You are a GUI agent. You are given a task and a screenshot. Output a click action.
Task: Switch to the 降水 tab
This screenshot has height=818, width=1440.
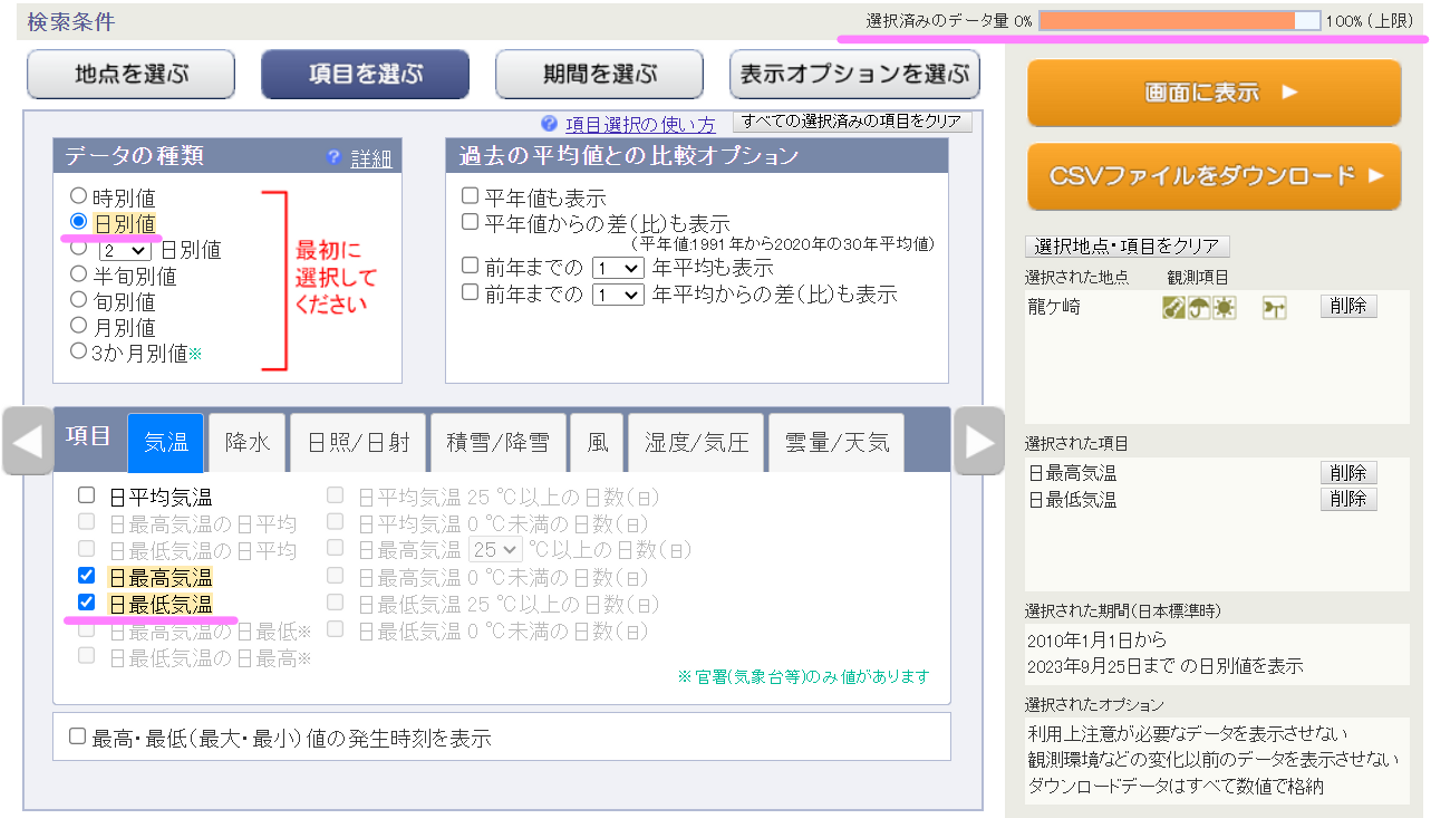tap(248, 442)
